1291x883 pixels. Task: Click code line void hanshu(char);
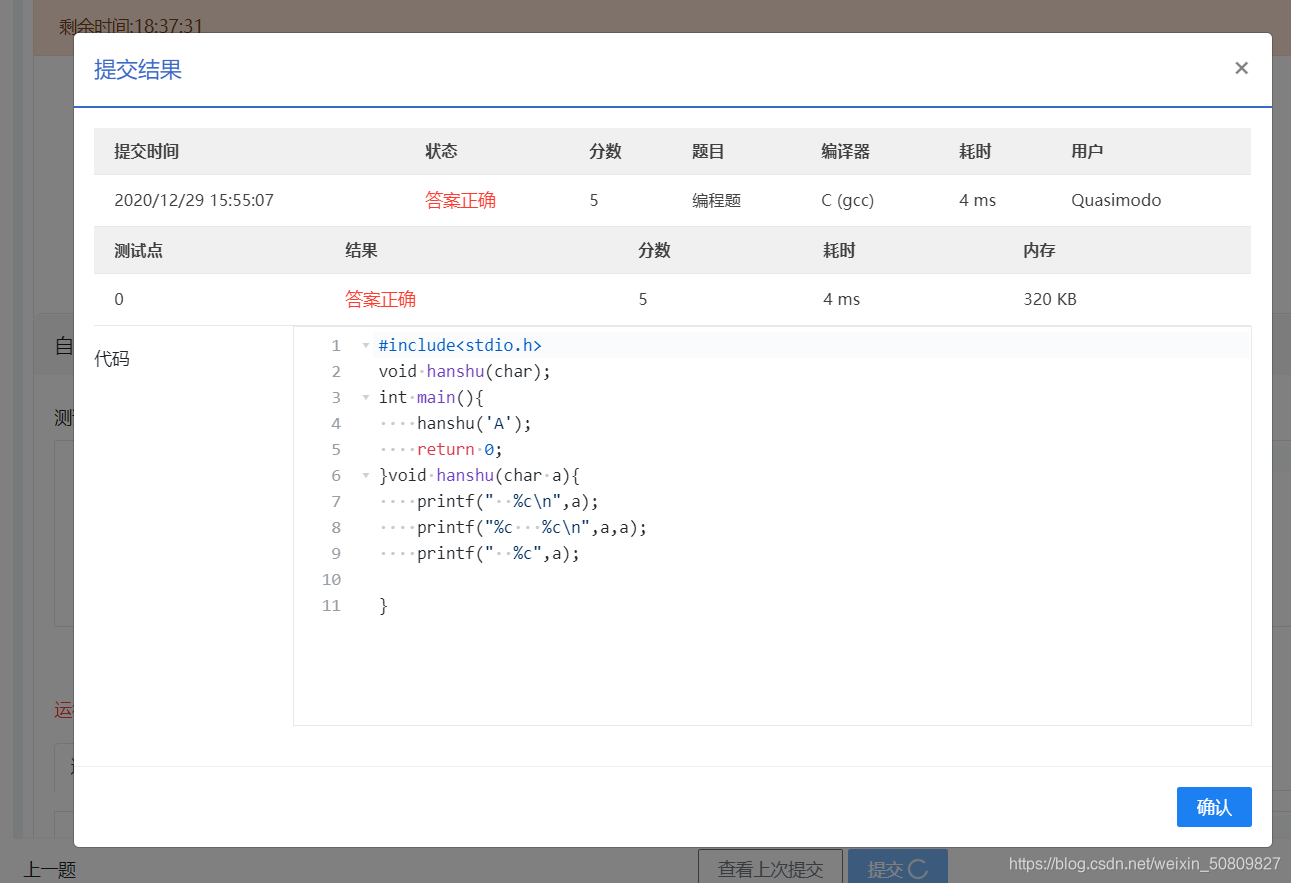coord(465,371)
